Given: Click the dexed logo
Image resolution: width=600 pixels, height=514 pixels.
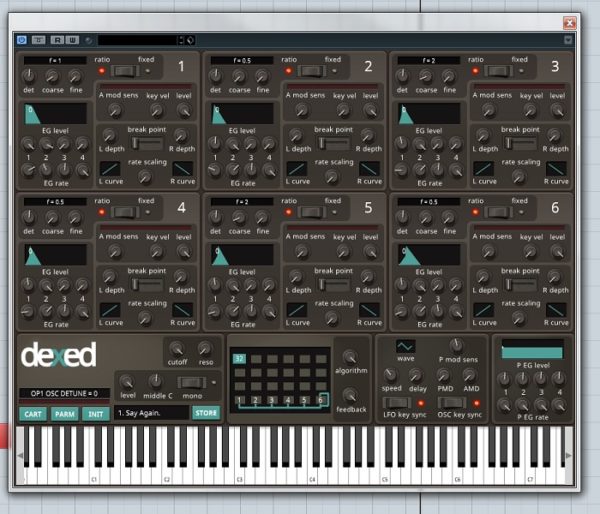Looking at the screenshot, I should pyautogui.click(x=59, y=355).
